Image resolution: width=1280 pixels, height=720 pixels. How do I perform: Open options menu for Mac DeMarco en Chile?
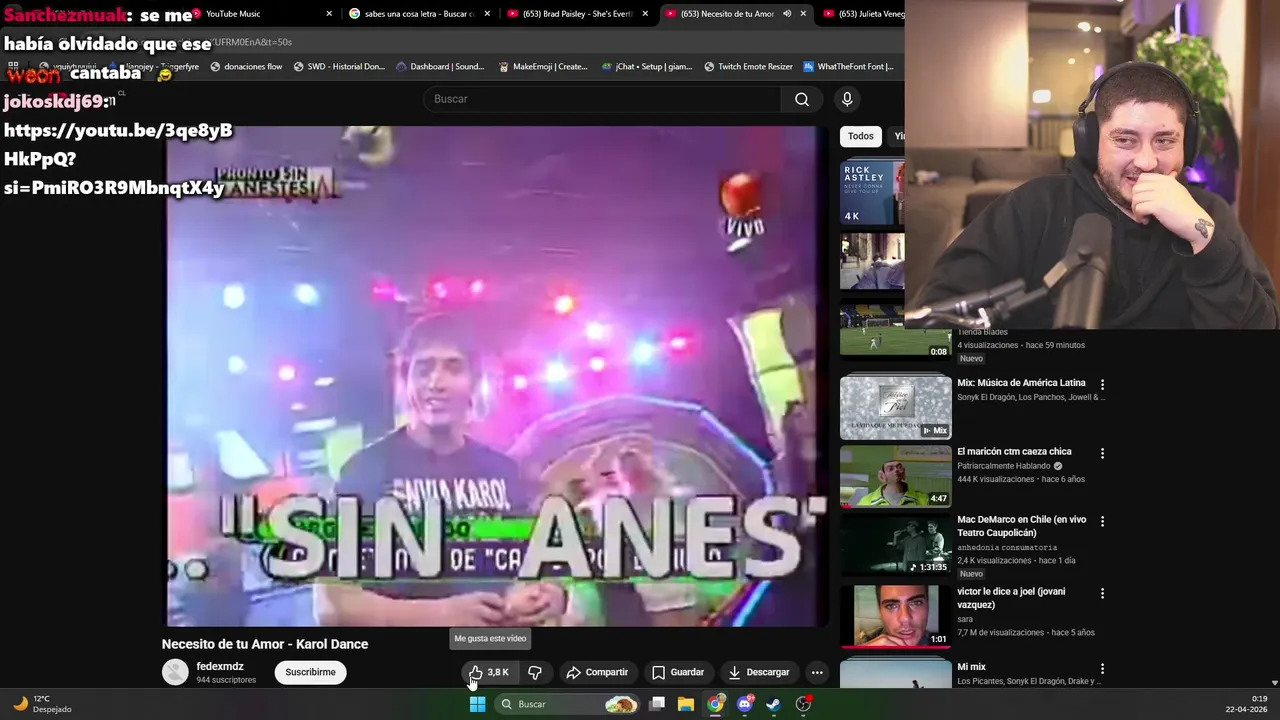tap(1103, 521)
